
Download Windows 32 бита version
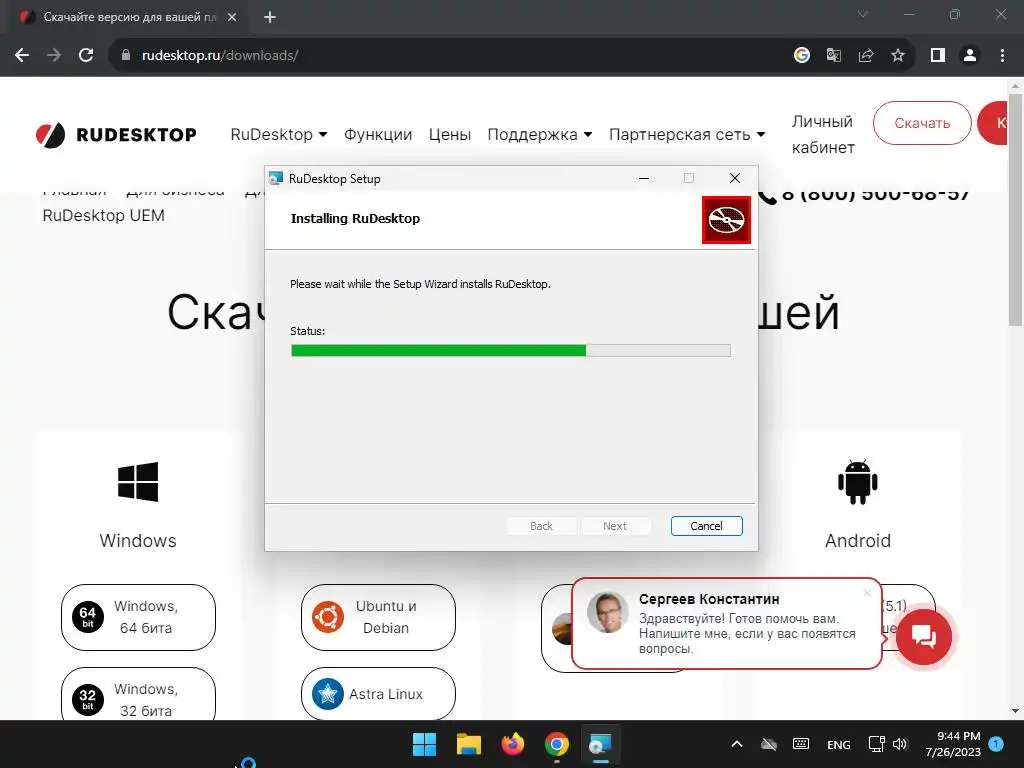138,695
